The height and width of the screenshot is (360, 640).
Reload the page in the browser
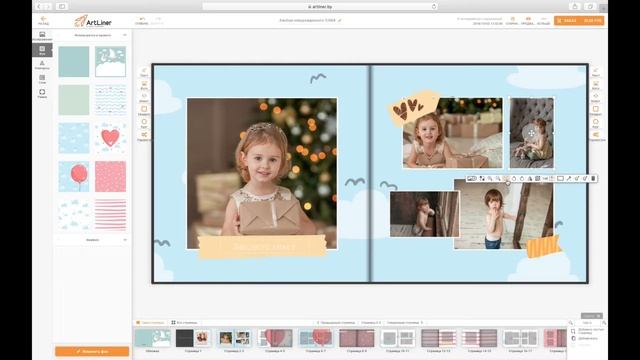[x=433, y=7]
